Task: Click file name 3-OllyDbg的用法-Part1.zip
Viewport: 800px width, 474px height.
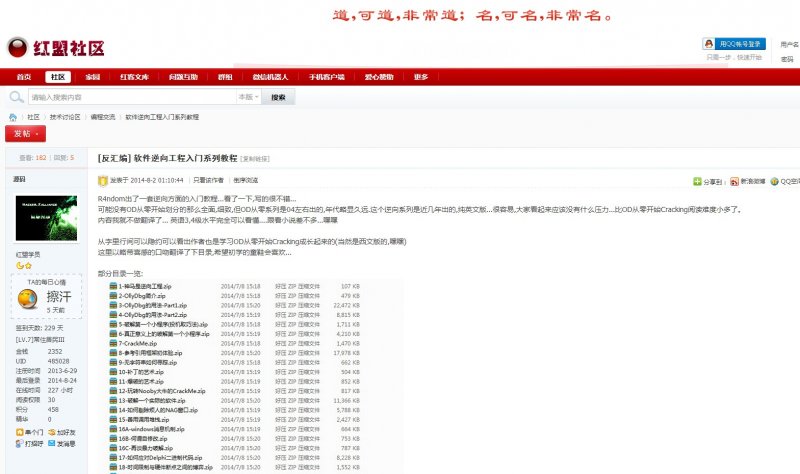Action: [153, 305]
